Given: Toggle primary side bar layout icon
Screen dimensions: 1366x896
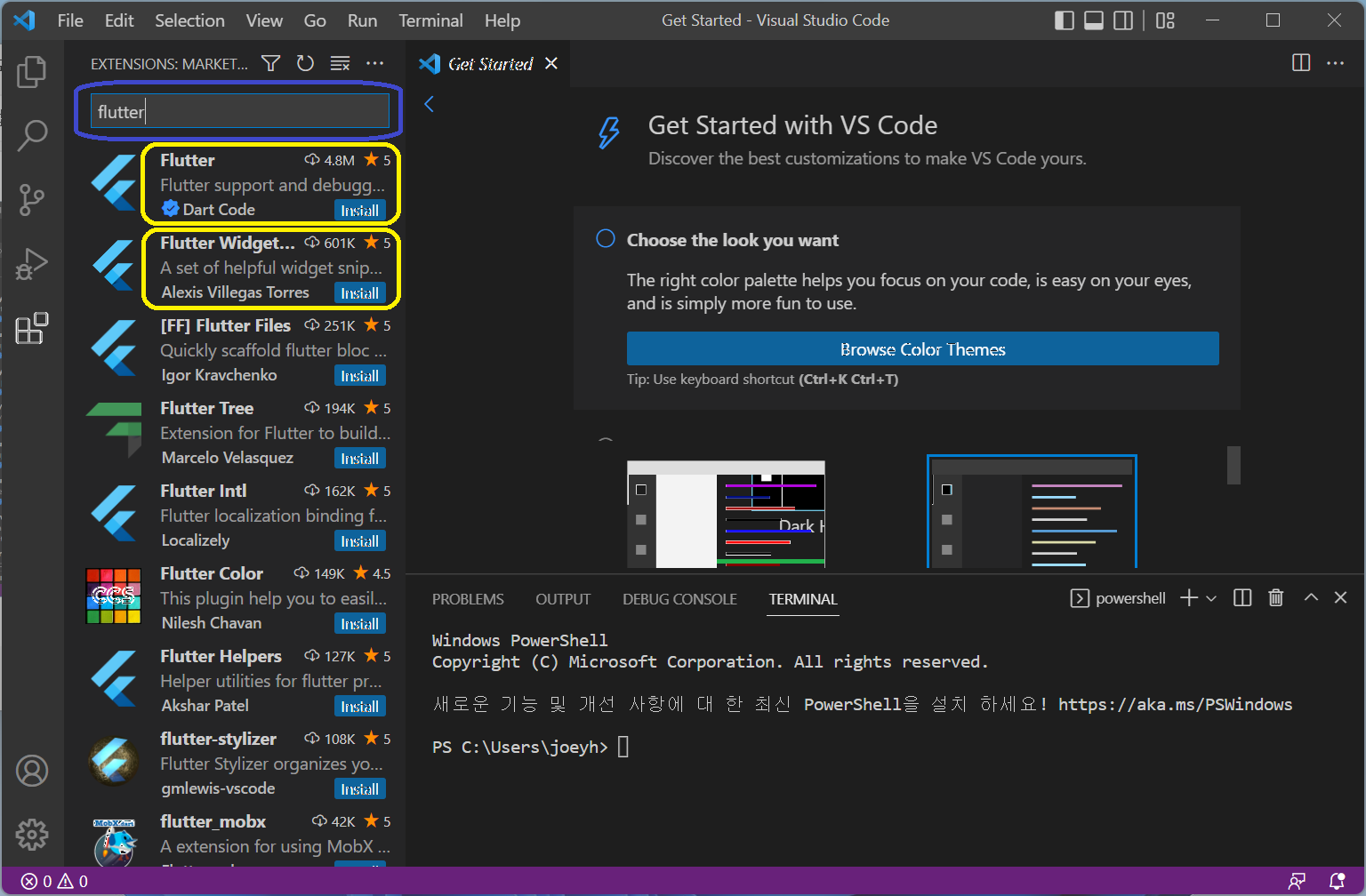Looking at the screenshot, I should pos(1065,20).
